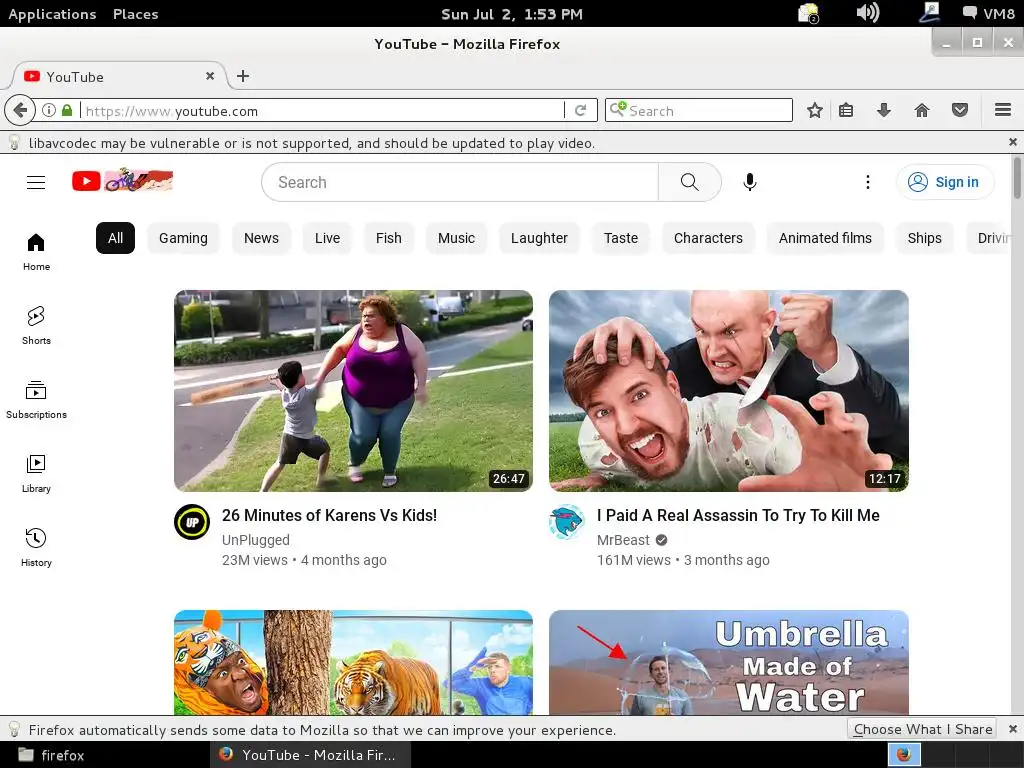This screenshot has width=1024, height=768.
Task: Go to Firefox home page icon
Action: tap(921, 110)
